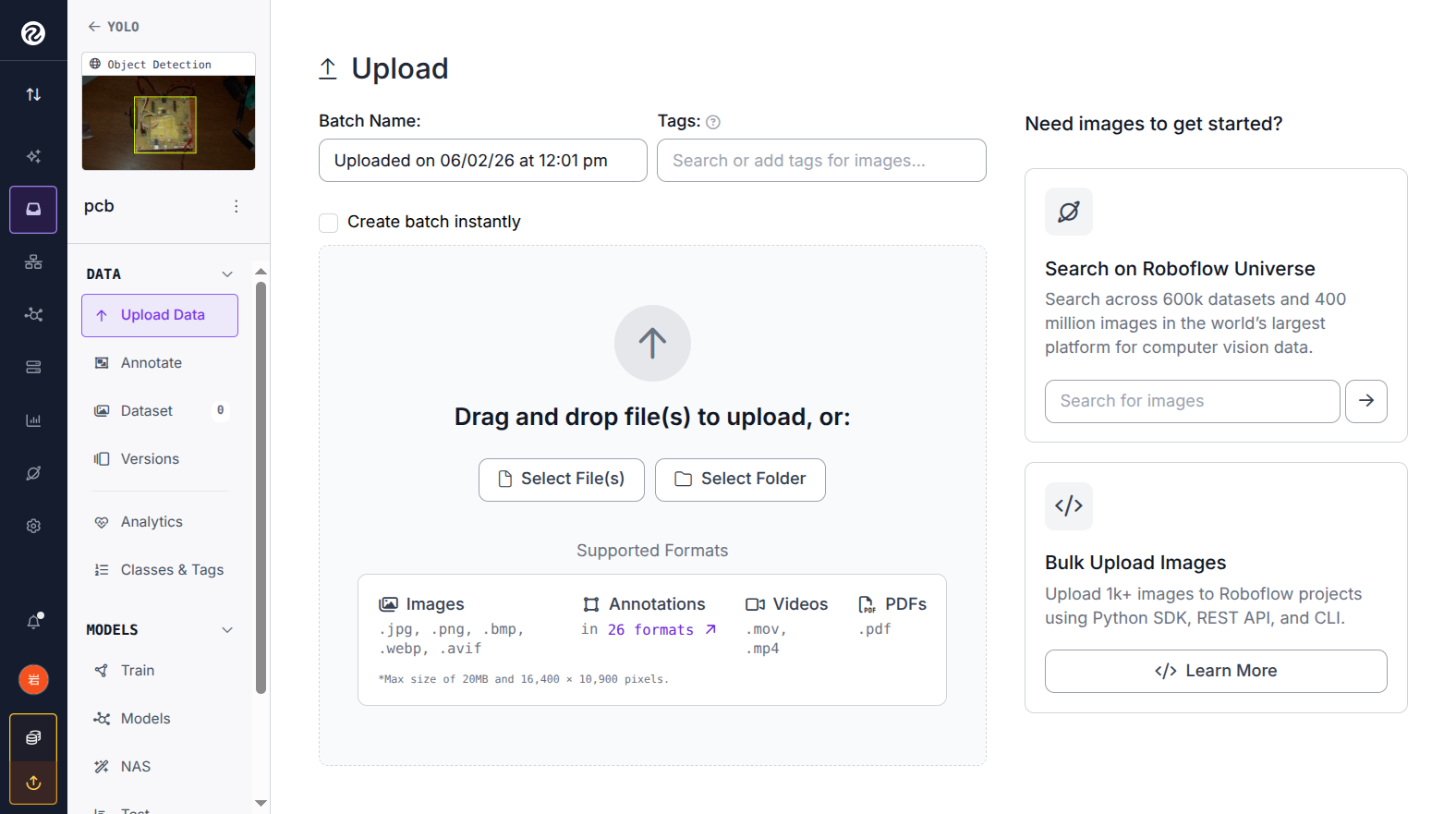This screenshot has height=814, width=1456.
Task: Click the Select Folder button
Action: (740, 480)
